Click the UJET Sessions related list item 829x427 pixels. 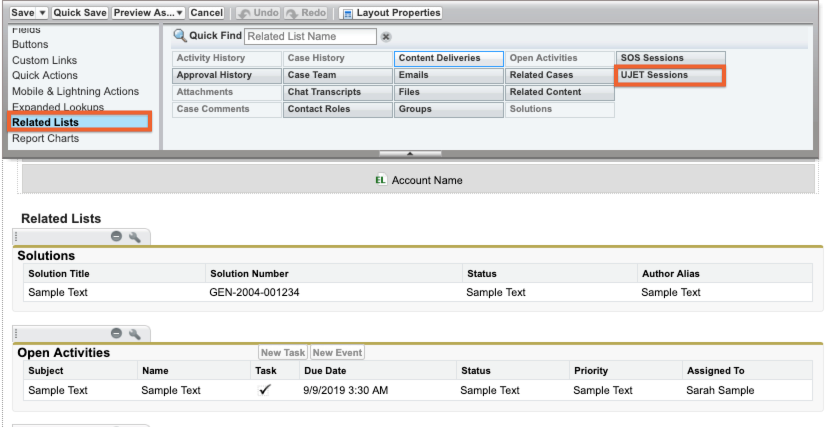click(669, 75)
